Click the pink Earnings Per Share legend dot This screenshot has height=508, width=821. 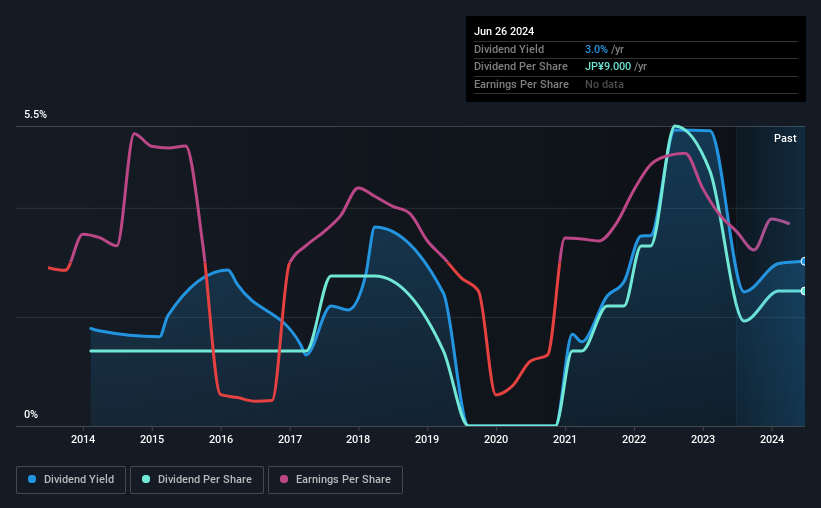tap(284, 479)
